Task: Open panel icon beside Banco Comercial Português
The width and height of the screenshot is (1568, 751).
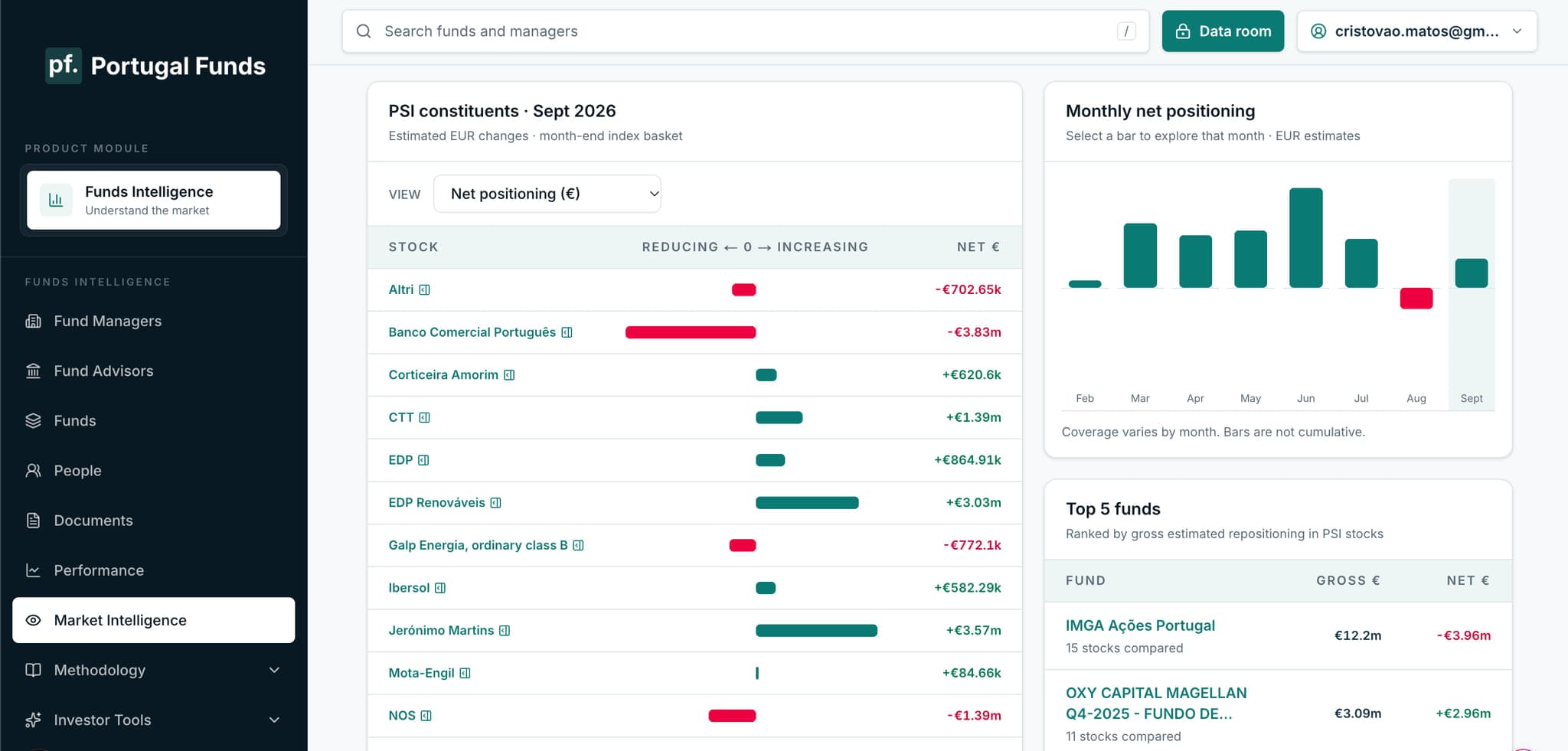Action: click(x=567, y=332)
